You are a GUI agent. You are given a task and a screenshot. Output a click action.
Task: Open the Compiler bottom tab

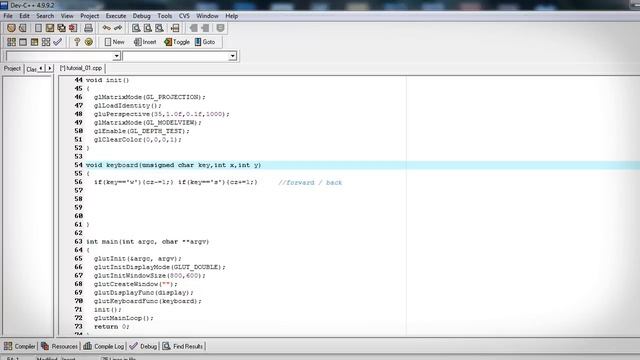20,346
